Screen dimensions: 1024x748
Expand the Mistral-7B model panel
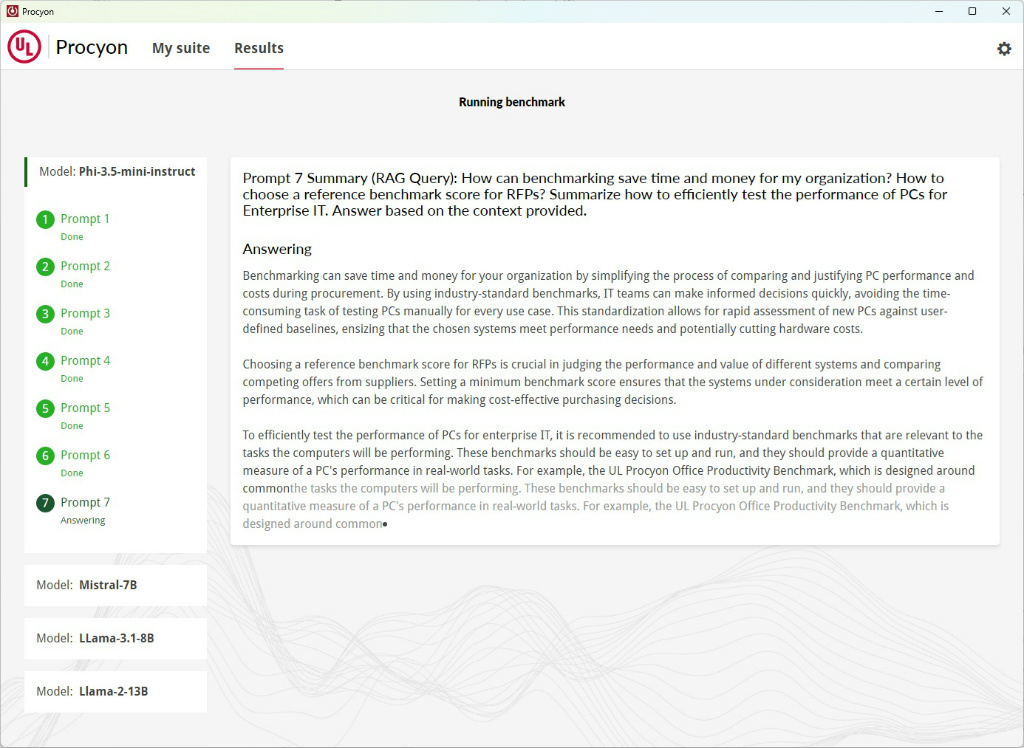coord(116,585)
